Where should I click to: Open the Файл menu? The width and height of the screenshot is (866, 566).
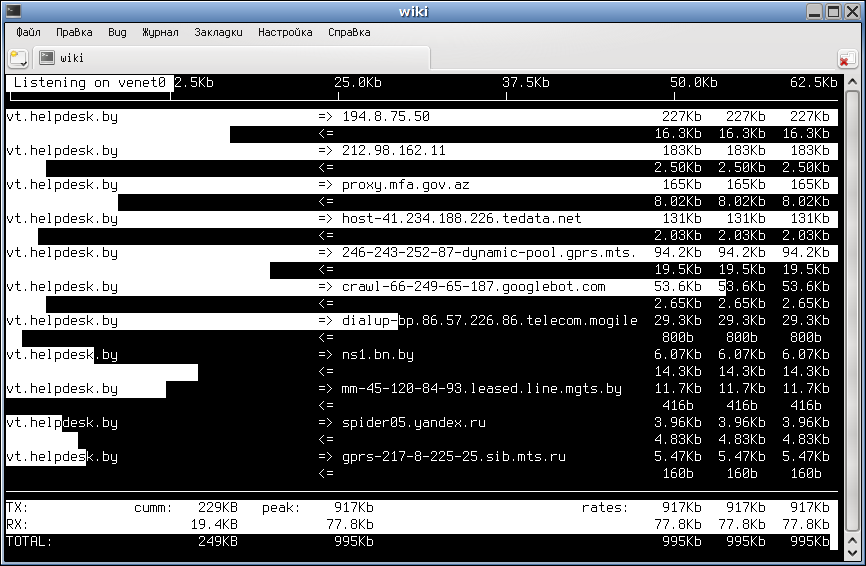tap(27, 32)
